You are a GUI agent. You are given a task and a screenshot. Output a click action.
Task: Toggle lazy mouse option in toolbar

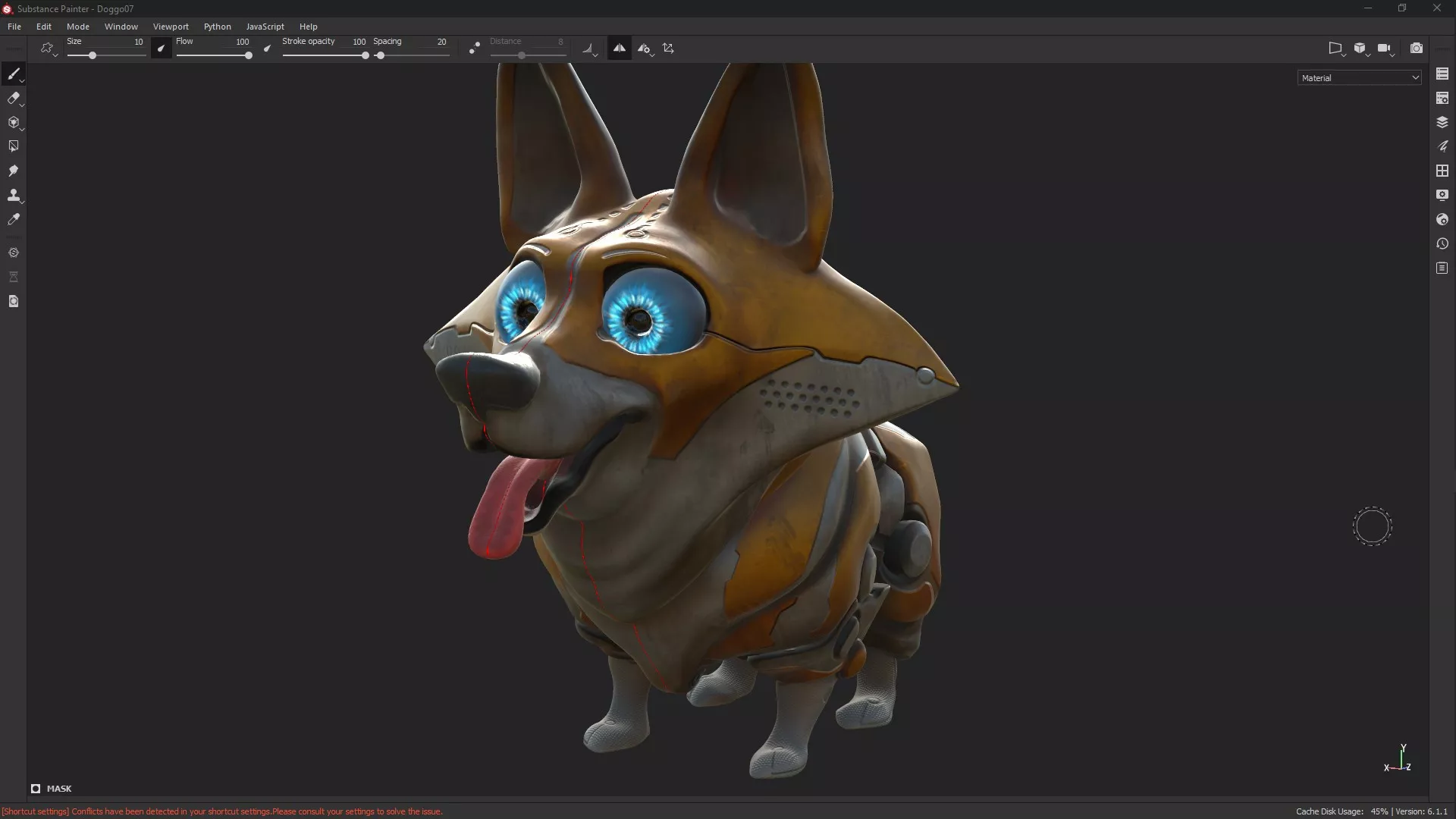click(x=474, y=48)
